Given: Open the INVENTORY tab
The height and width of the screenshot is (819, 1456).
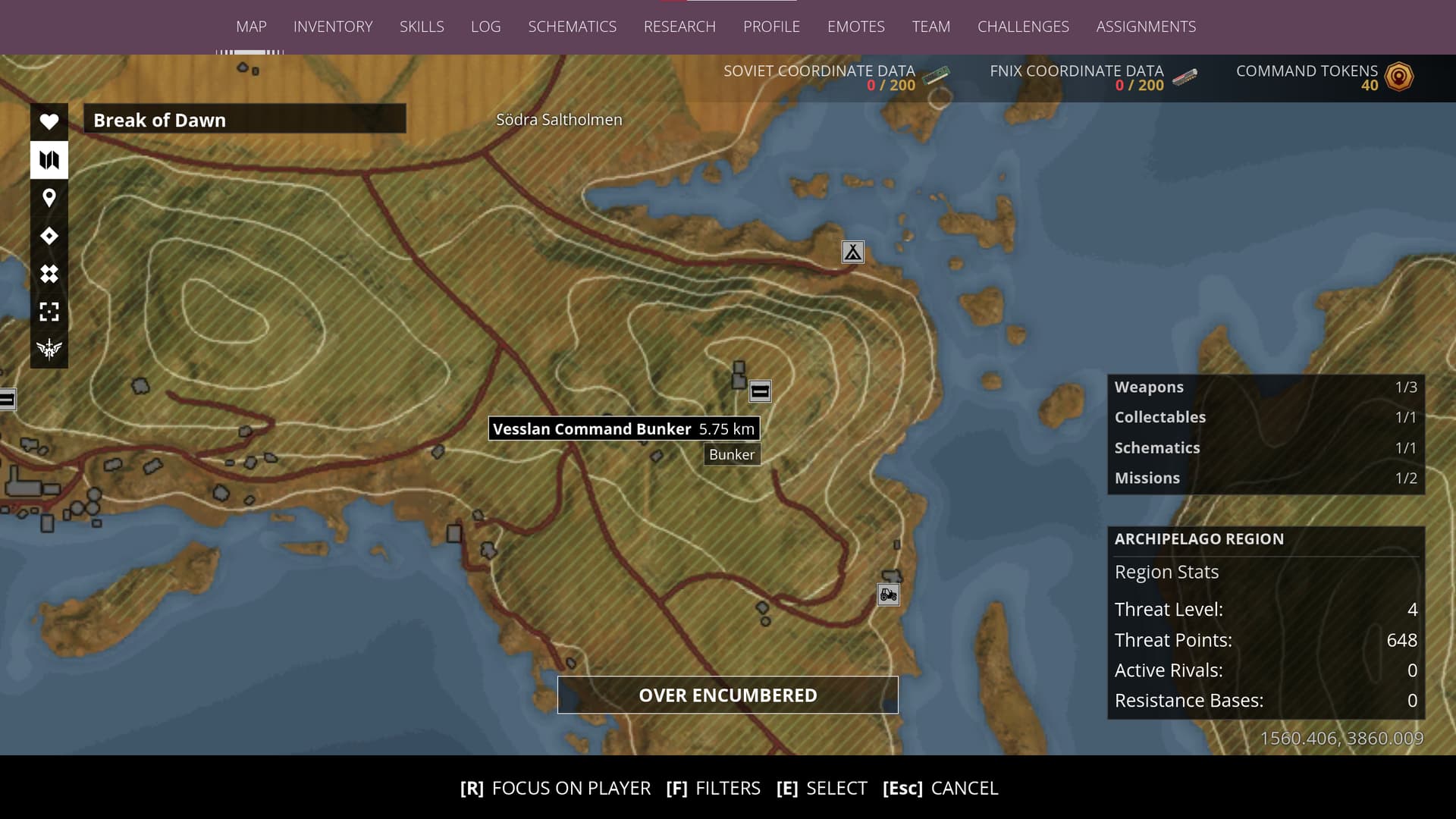Looking at the screenshot, I should point(333,27).
